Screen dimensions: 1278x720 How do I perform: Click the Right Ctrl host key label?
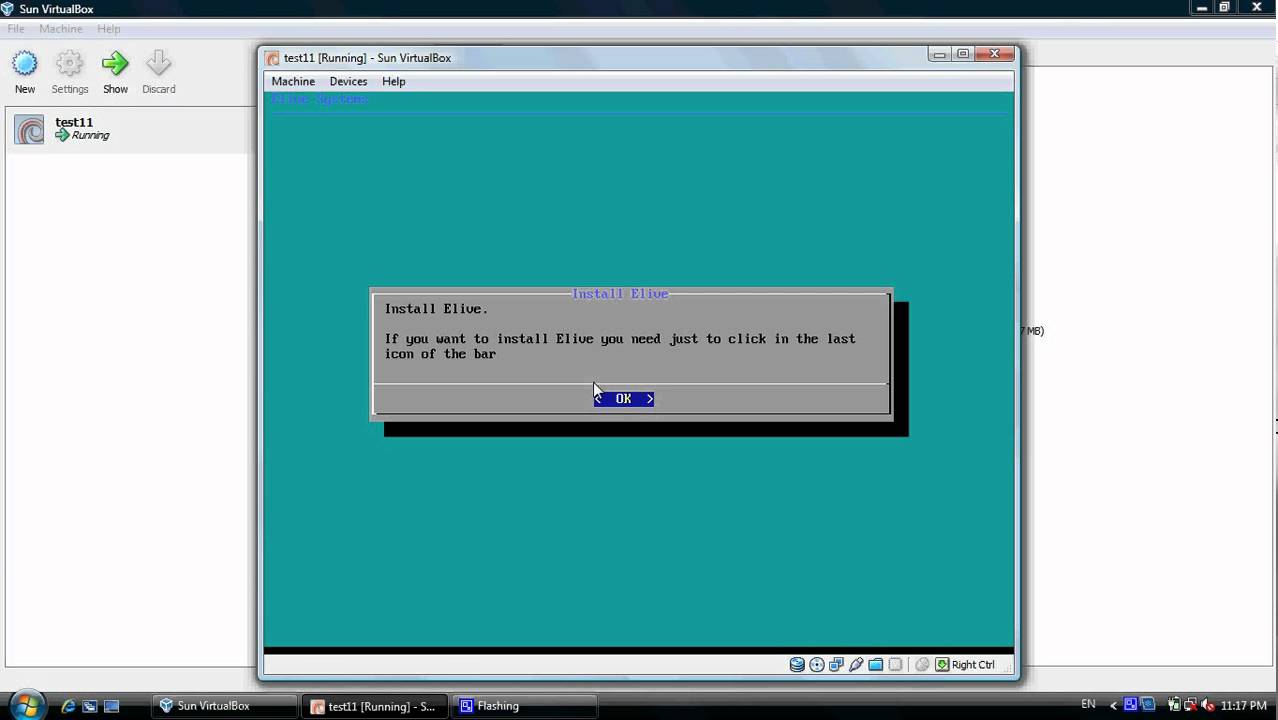click(x=973, y=664)
